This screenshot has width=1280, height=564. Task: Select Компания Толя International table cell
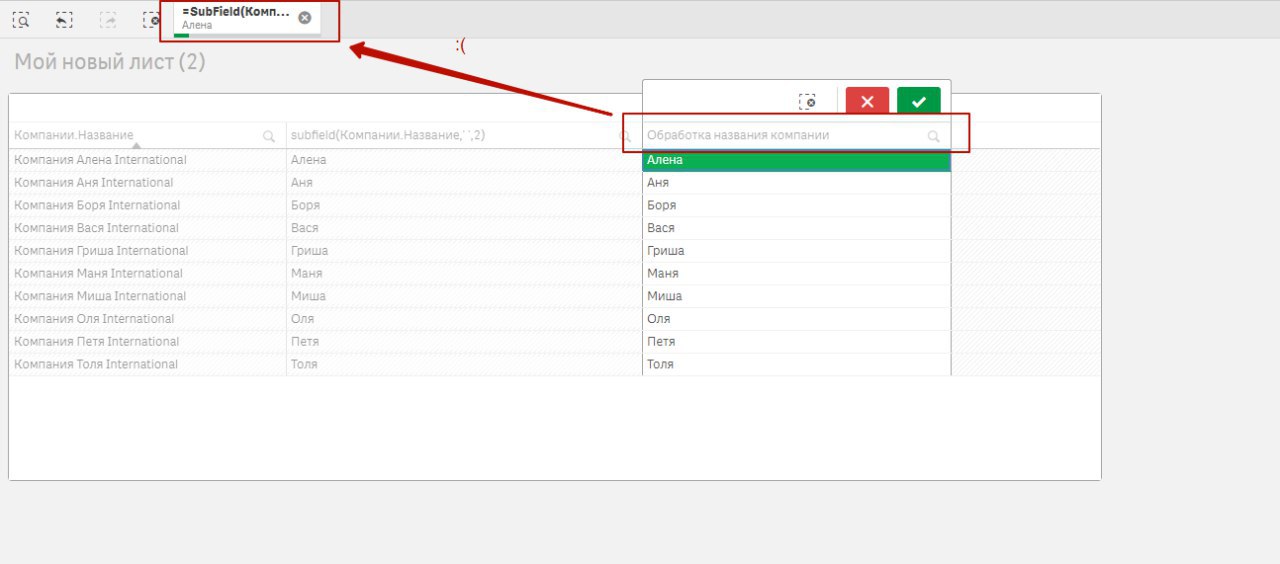147,364
